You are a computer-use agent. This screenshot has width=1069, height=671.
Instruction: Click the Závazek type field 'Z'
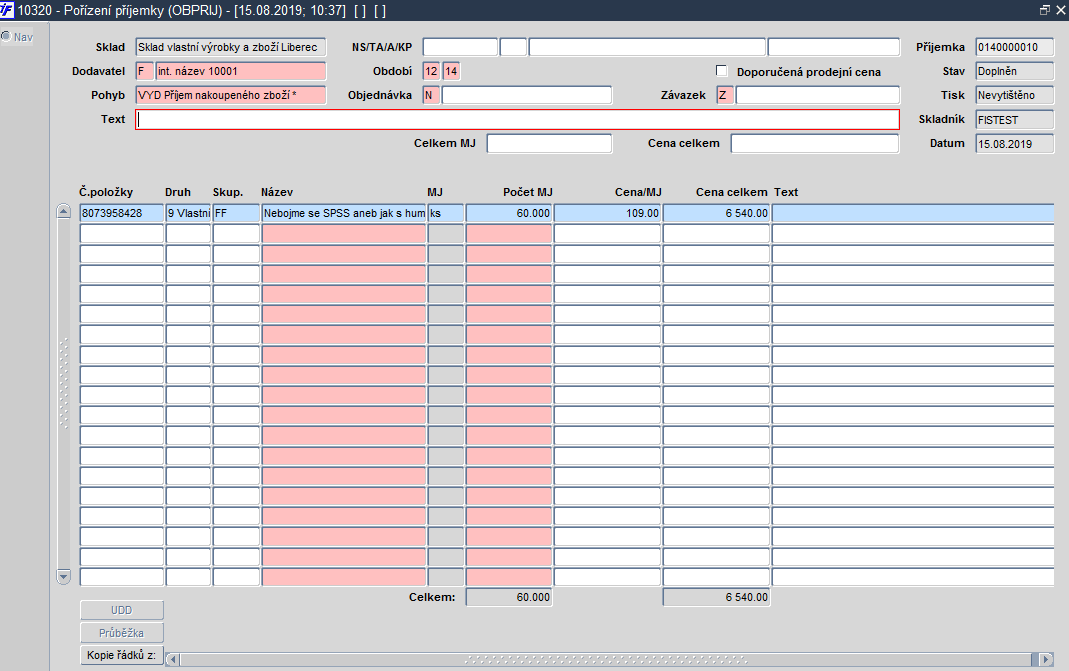point(725,95)
